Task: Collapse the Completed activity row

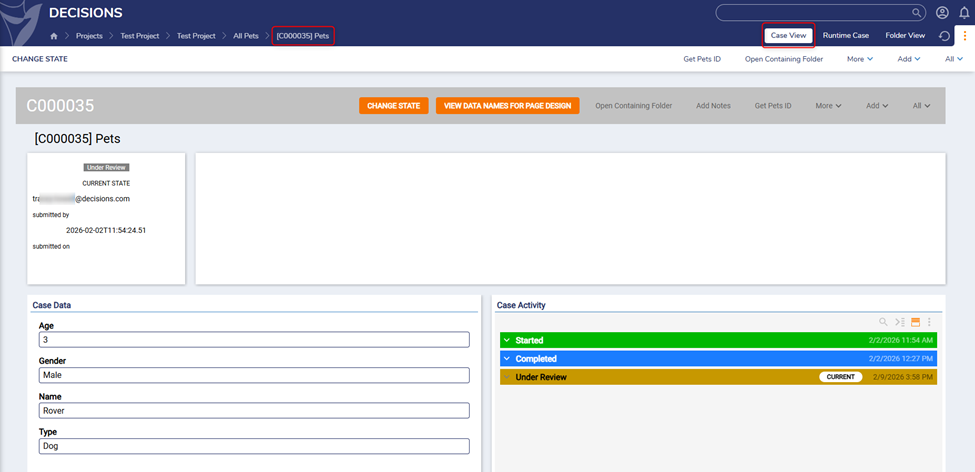Action: tap(507, 359)
